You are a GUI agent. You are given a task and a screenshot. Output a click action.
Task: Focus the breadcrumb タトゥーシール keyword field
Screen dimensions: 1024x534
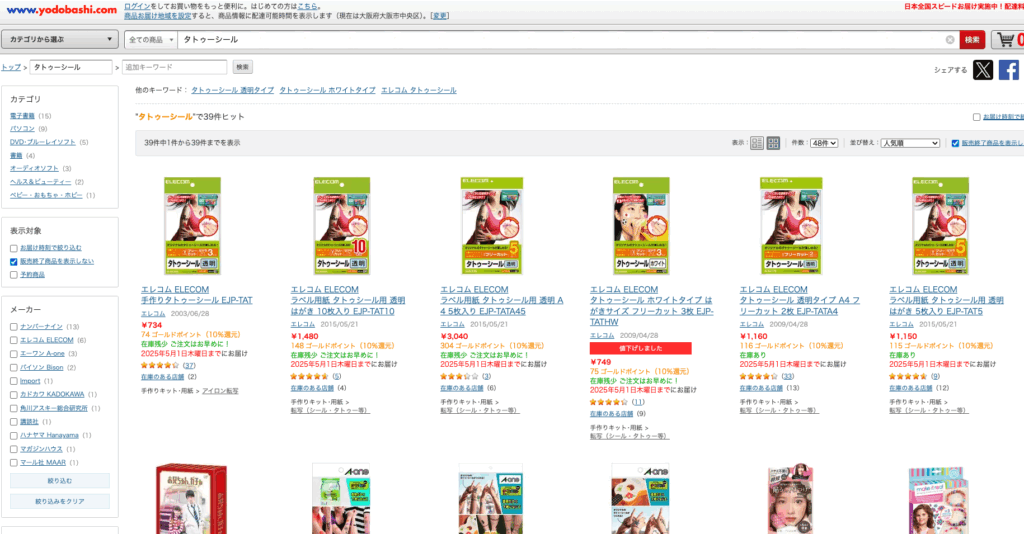71,67
